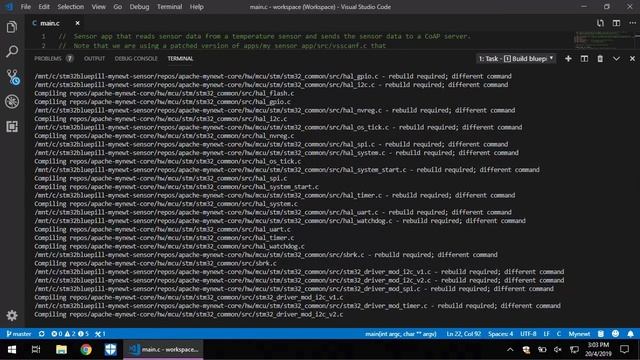
Task: Click the master branch in status bar
Action: [x=19, y=333]
